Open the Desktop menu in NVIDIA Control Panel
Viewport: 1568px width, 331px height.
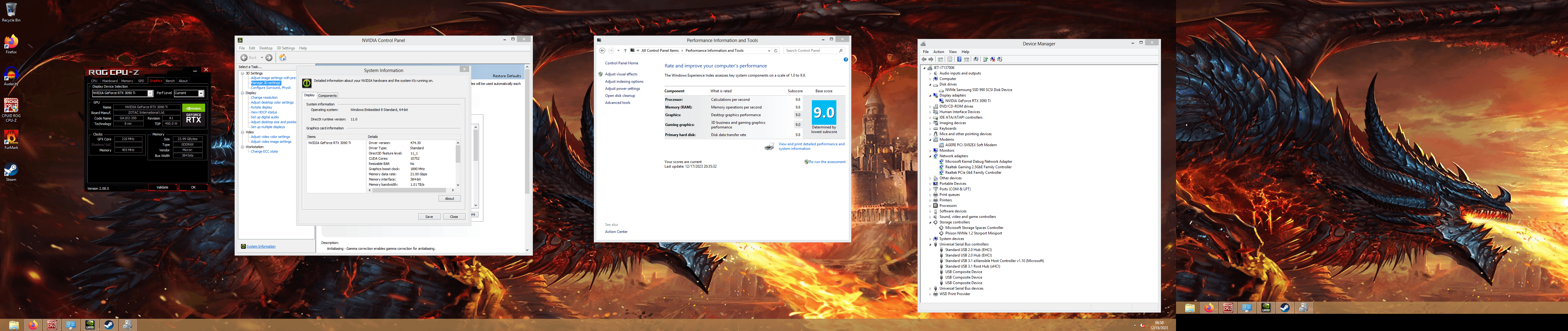[x=266, y=48]
